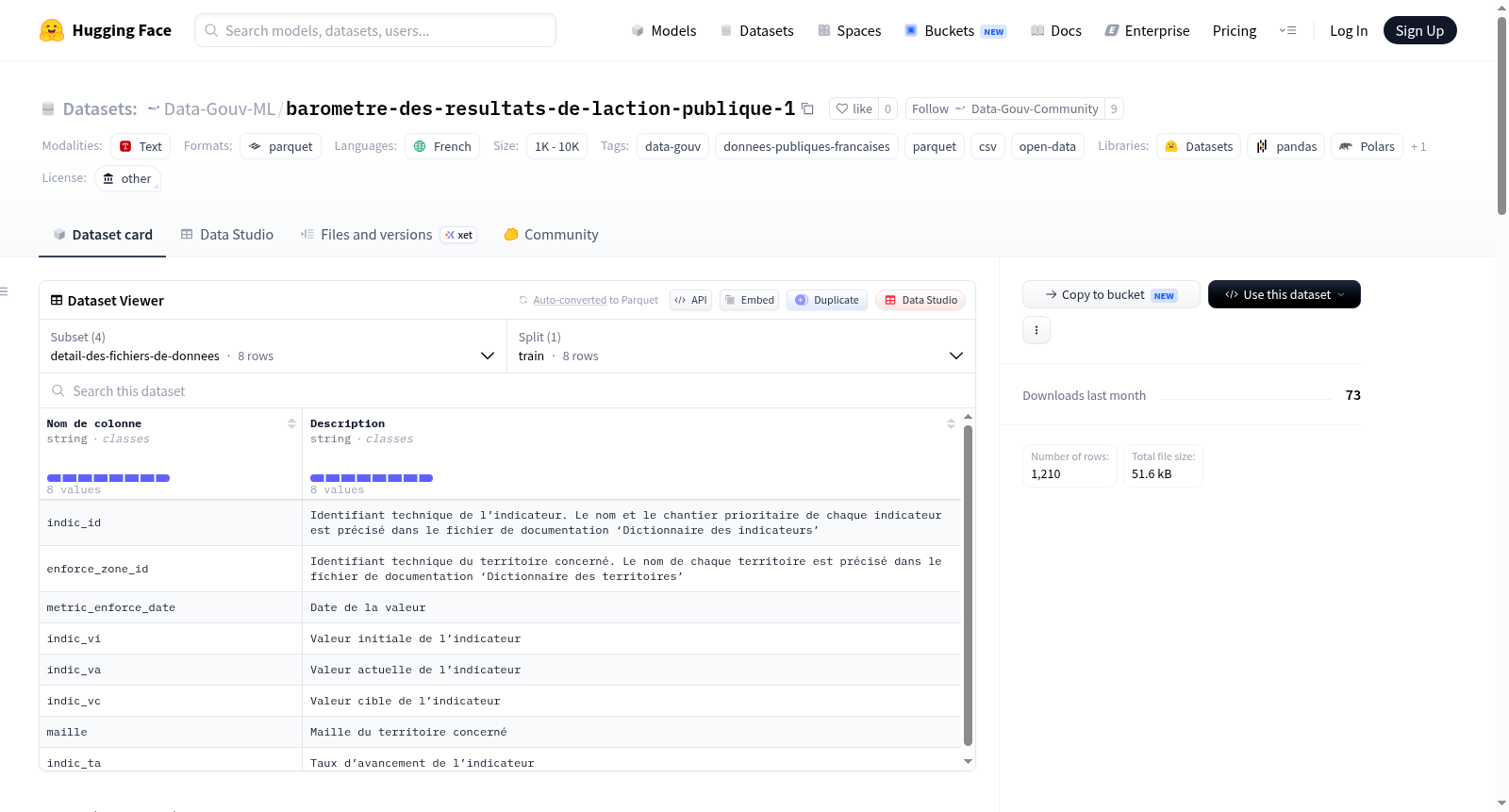Focus the top search models field
1509x812 pixels.
tap(375, 30)
